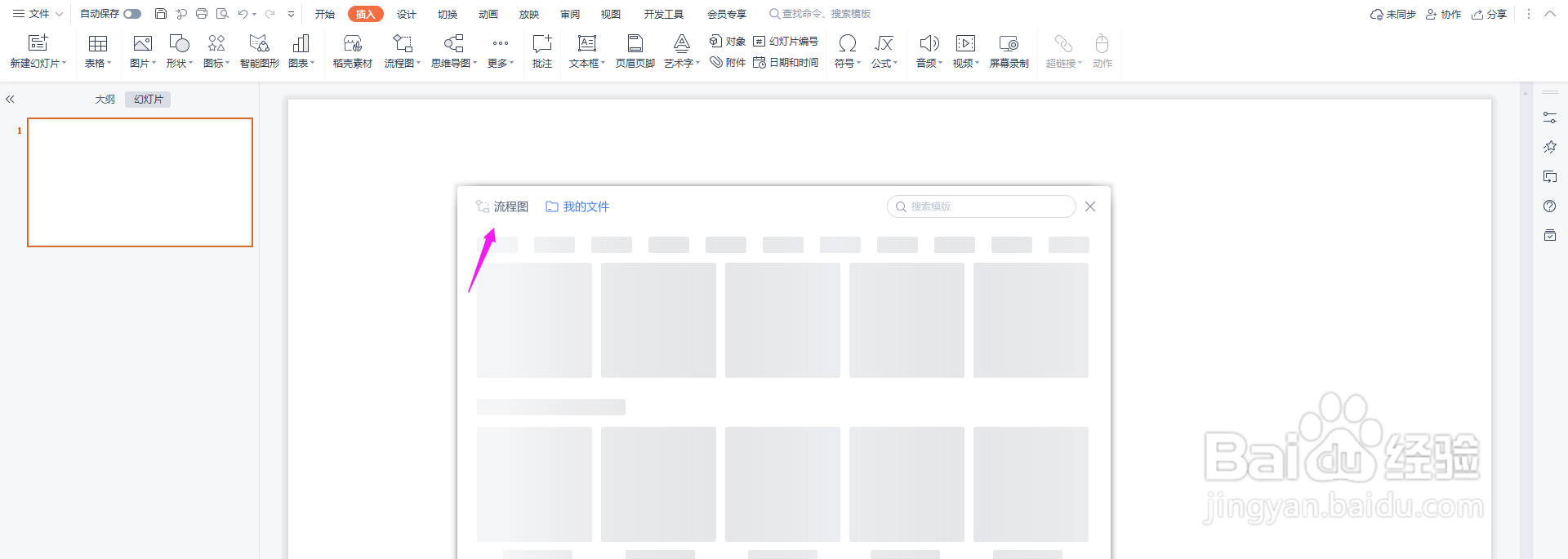Click the 流程图 title in the dialog

pos(511,206)
